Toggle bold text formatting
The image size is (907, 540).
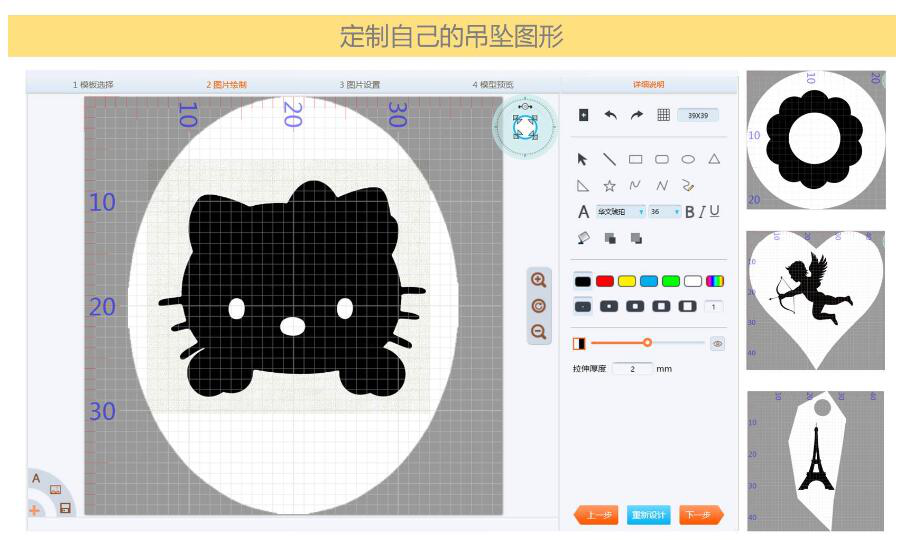(689, 212)
